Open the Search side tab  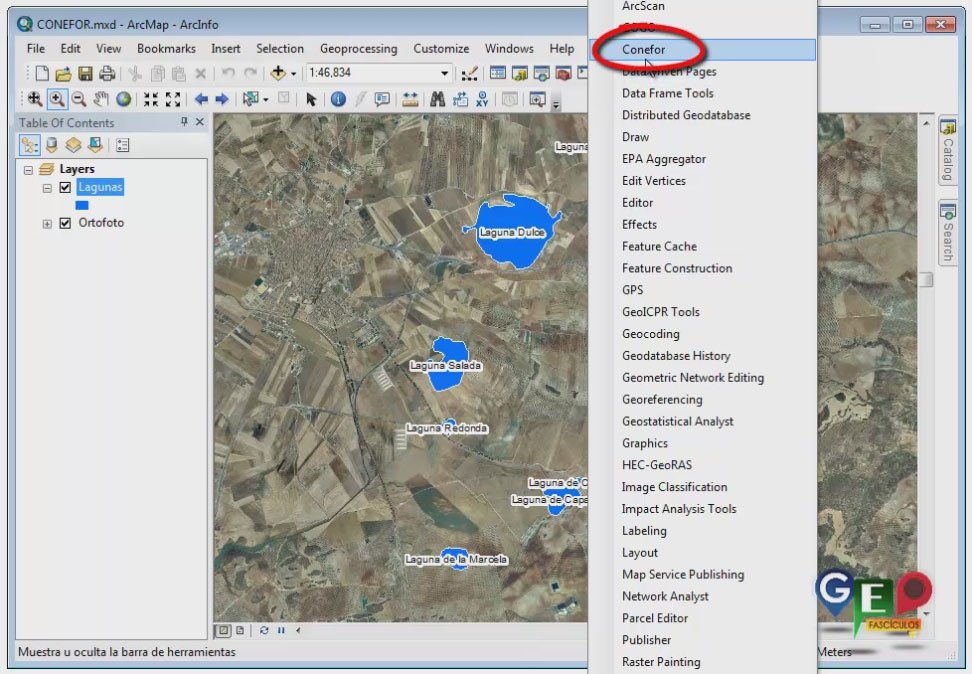tap(947, 233)
